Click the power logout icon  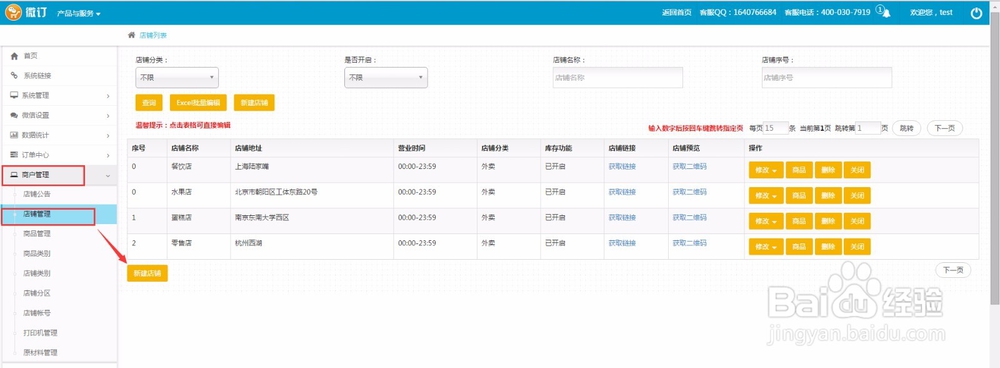point(976,13)
